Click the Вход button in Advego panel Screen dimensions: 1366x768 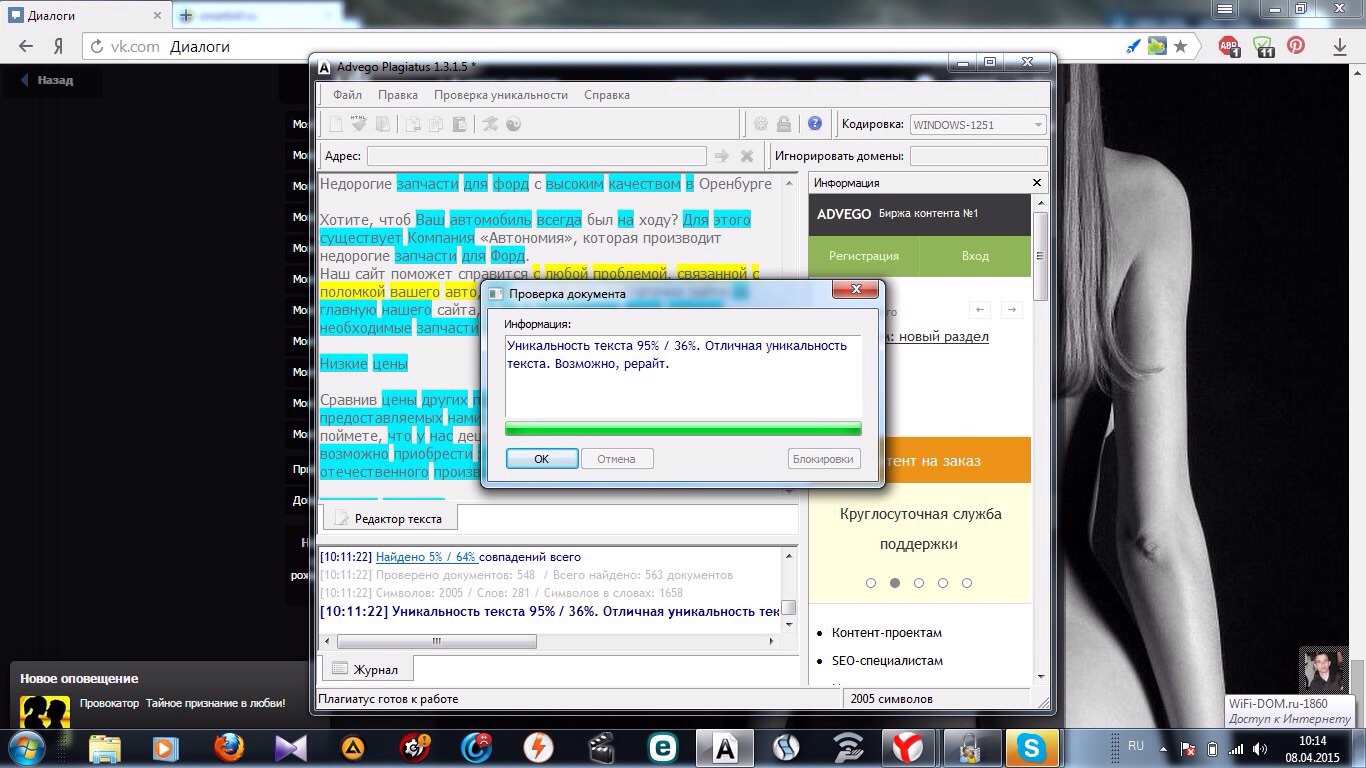(x=975, y=256)
